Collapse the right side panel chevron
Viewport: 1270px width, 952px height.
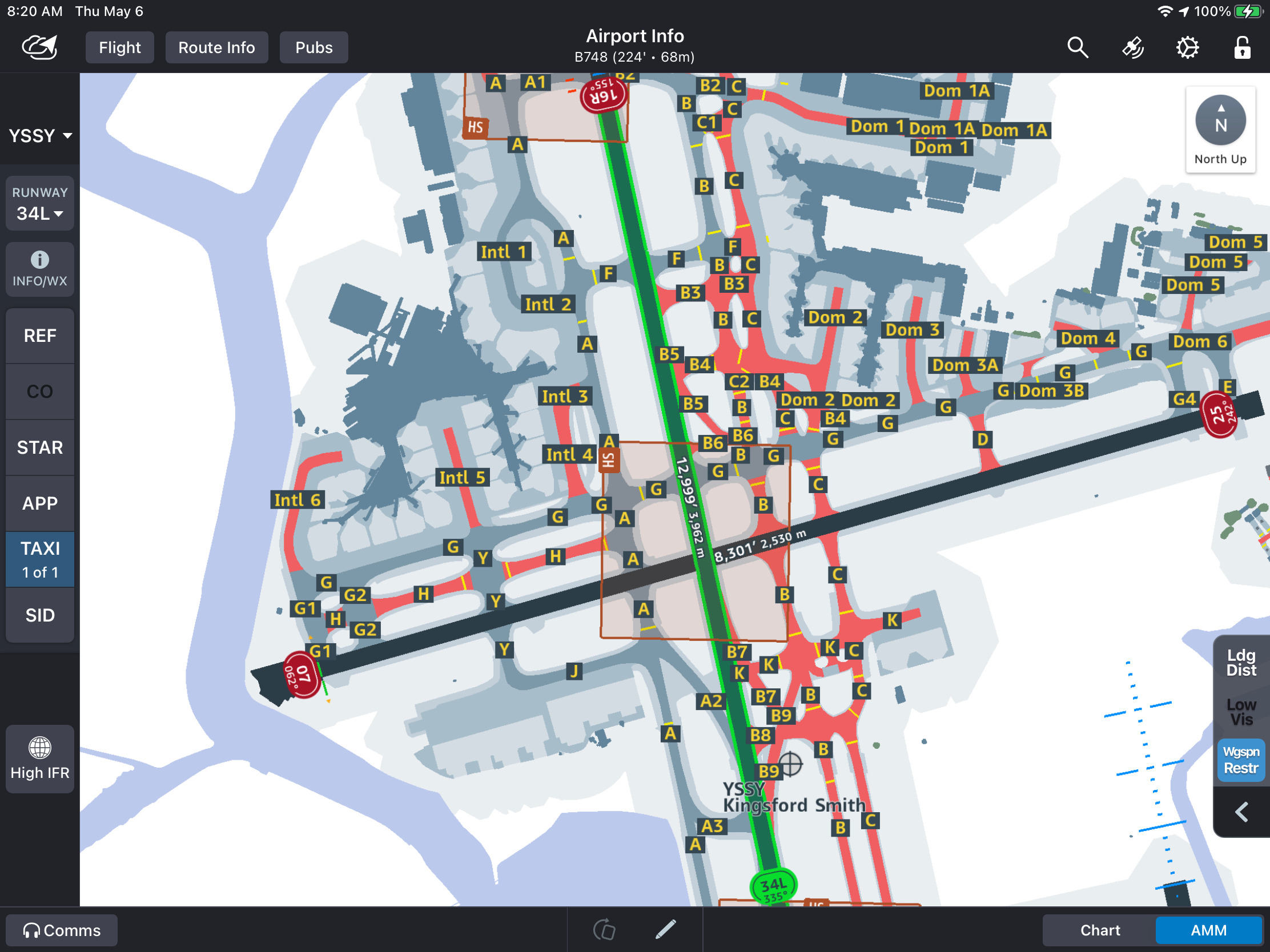click(x=1241, y=812)
